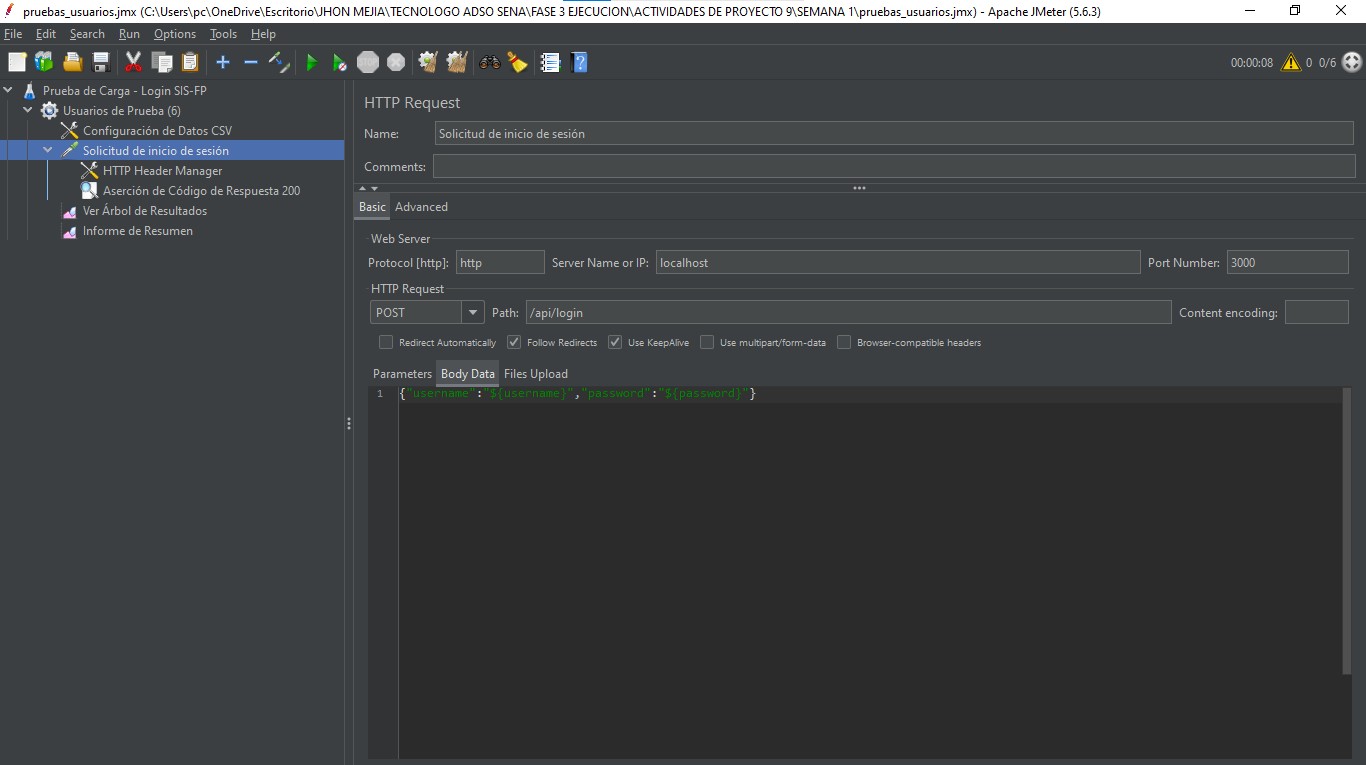Image resolution: width=1366 pixels, height=765 pixels.
Task: Uncheck Follow Redirects
Action: [x=514, y=342]
